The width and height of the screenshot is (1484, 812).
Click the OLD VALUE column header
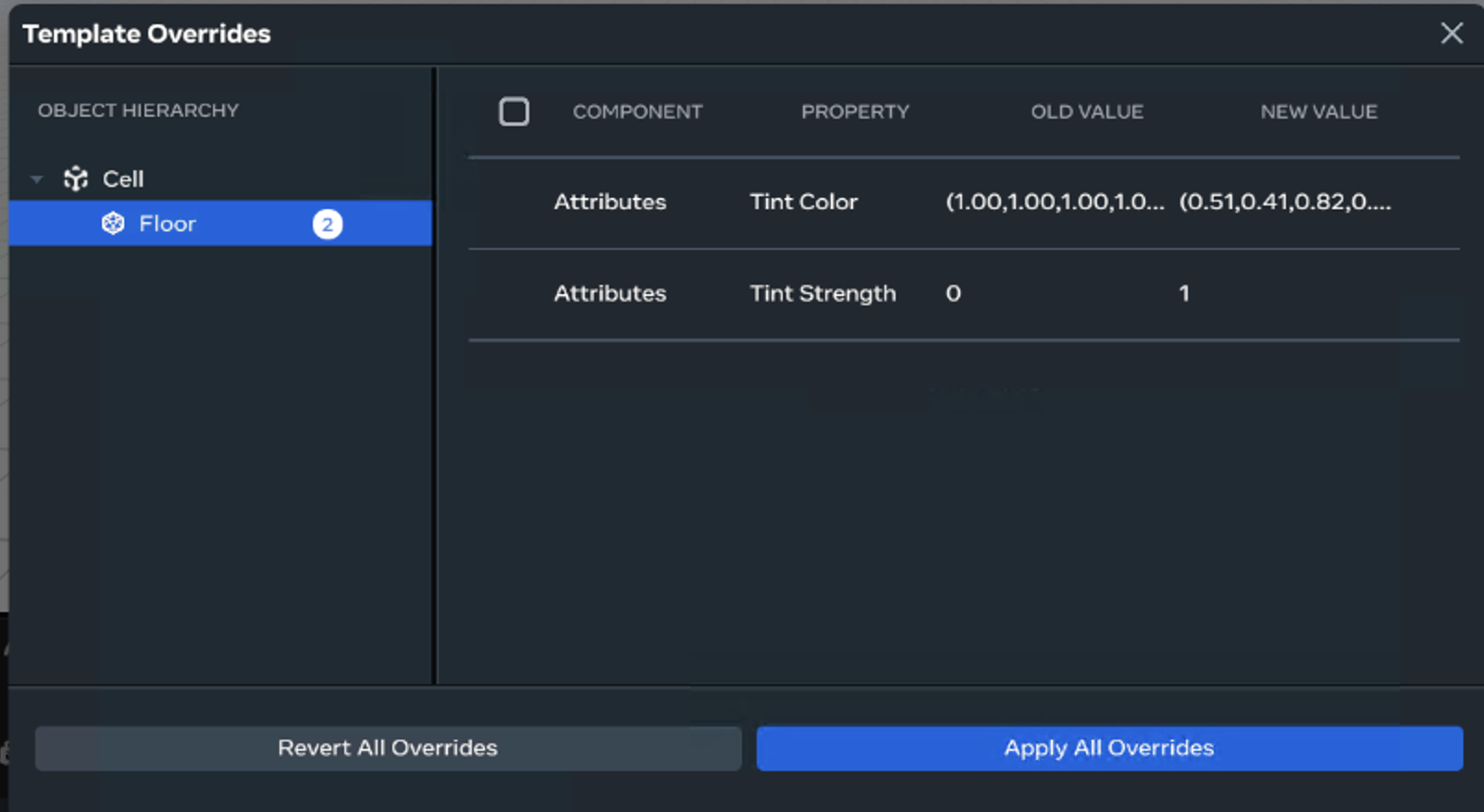[x=1087, y=112]
